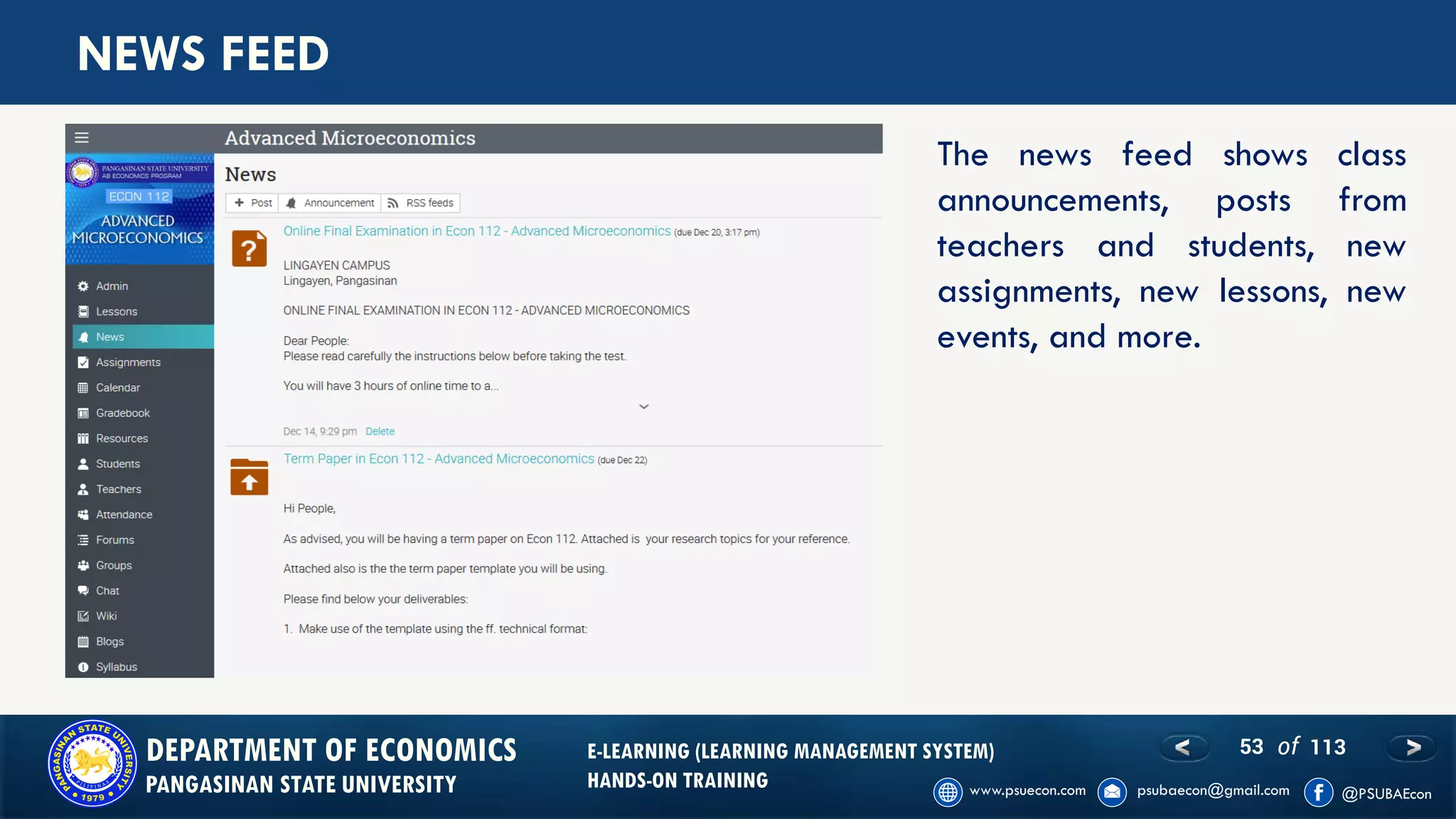This screenshot has height=819, width=1456.
Task: Click the Gradebook icon
Action: pyautogui.click(x=83, y=413)
